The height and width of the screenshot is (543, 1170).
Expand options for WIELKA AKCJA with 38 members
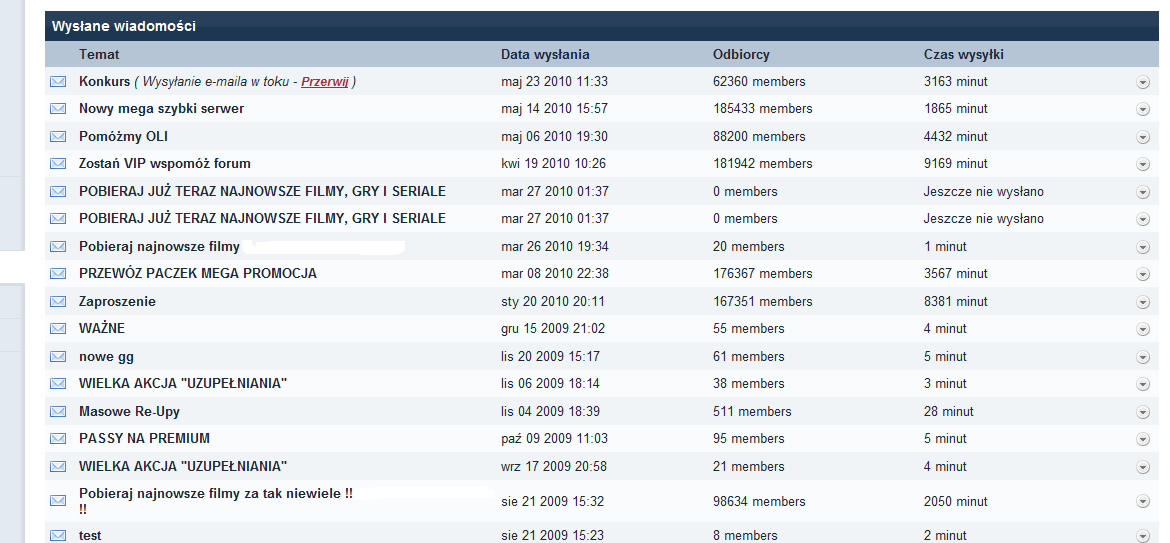(1142, 384)
